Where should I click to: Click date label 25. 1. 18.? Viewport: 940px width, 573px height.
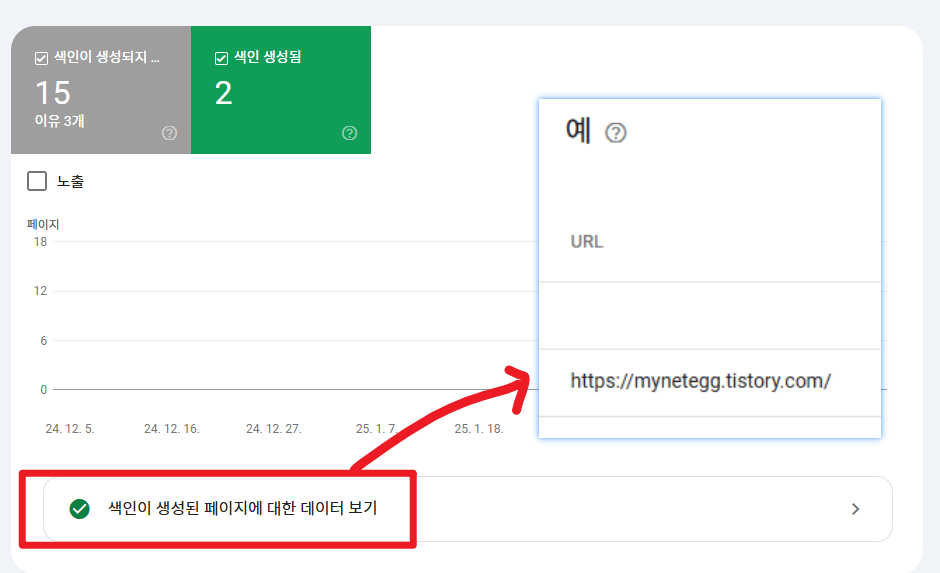pyautogui.click(x=478, y=429)
